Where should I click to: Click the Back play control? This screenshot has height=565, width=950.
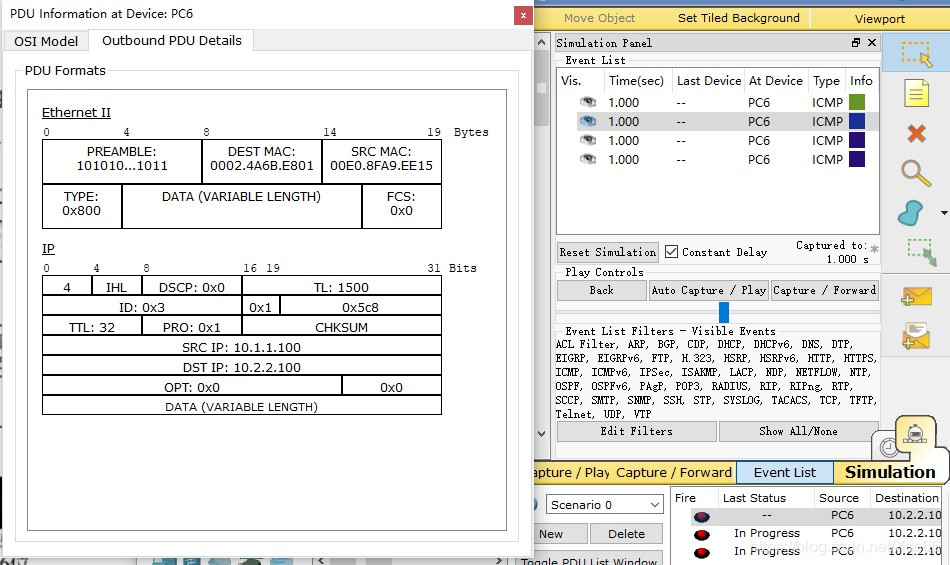[602, 290]
